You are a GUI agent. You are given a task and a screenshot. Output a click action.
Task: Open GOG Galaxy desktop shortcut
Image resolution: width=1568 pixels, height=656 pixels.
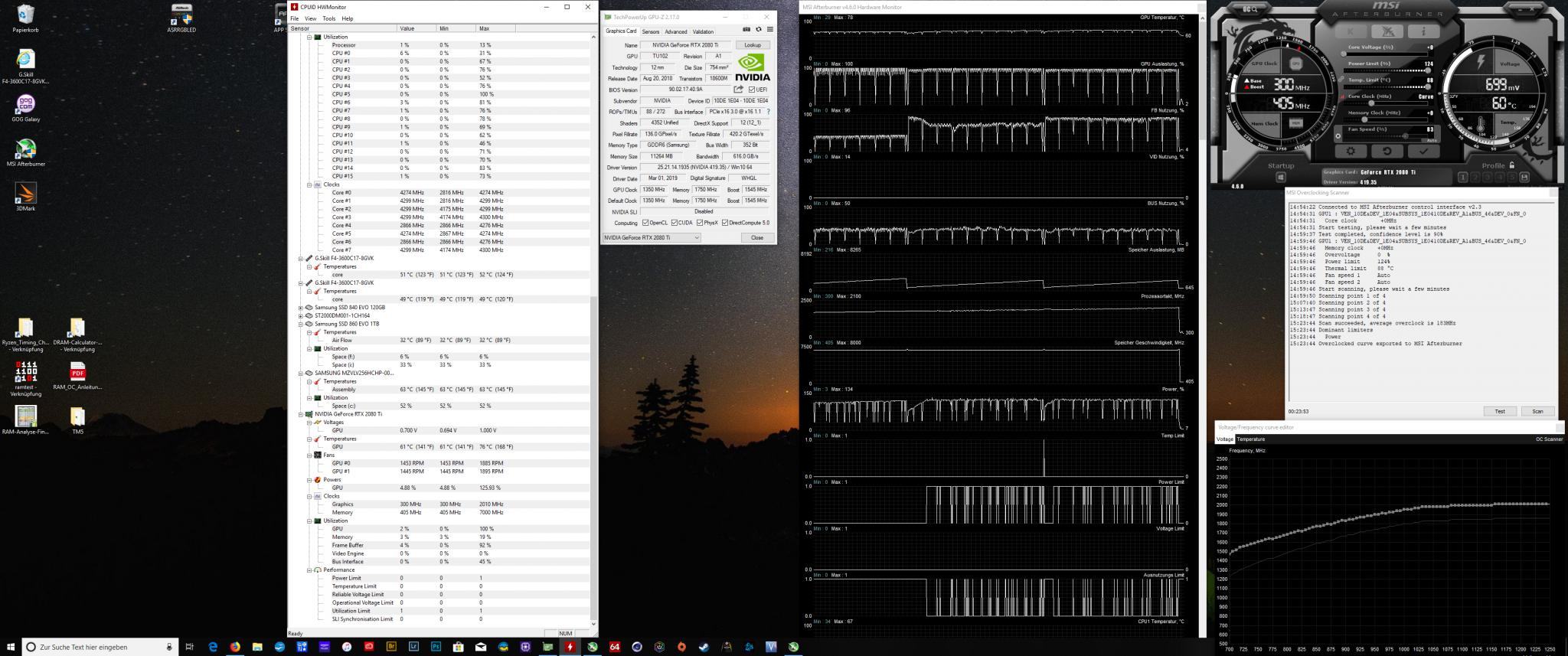point(25,108)
